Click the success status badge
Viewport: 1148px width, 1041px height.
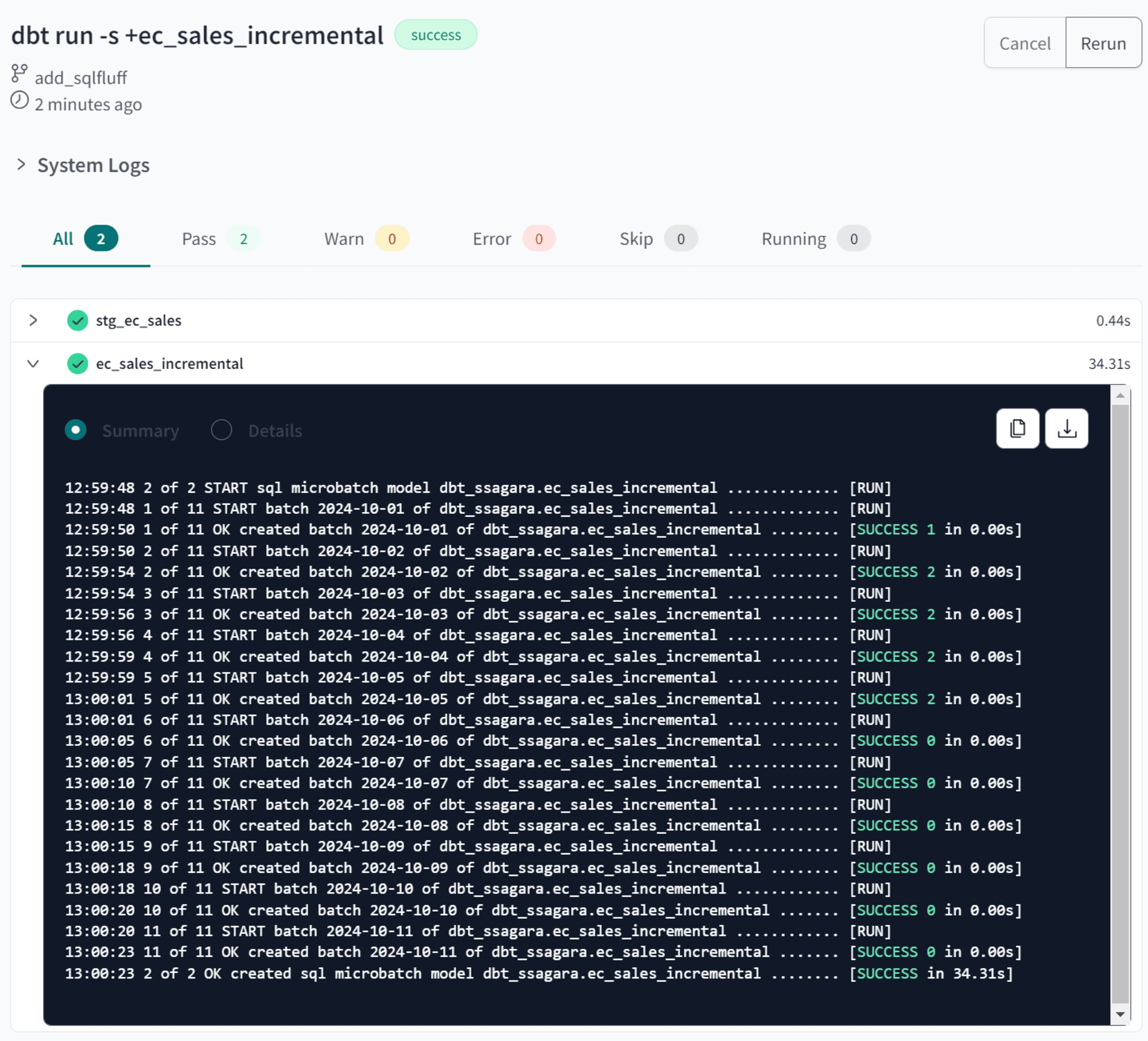(436, 35)
